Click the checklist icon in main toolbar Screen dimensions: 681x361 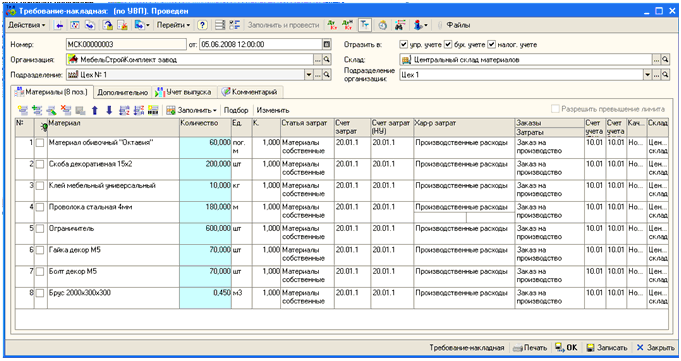(235, 25)
